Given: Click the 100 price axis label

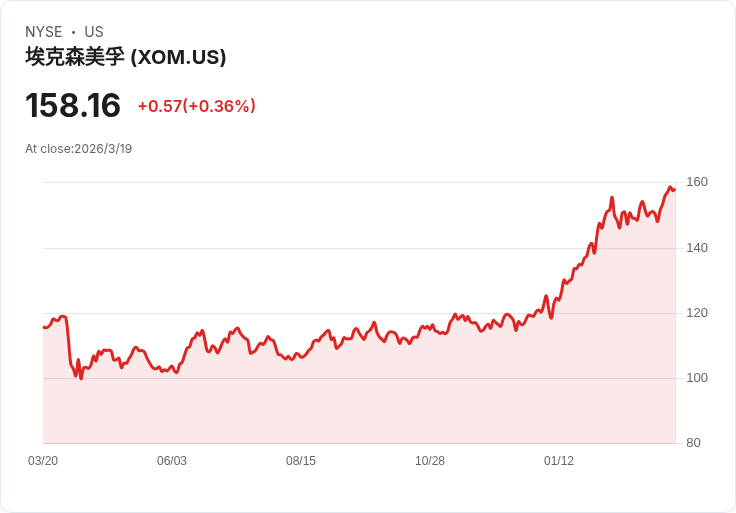Looking at the screenshot, I should click(697, 378).
